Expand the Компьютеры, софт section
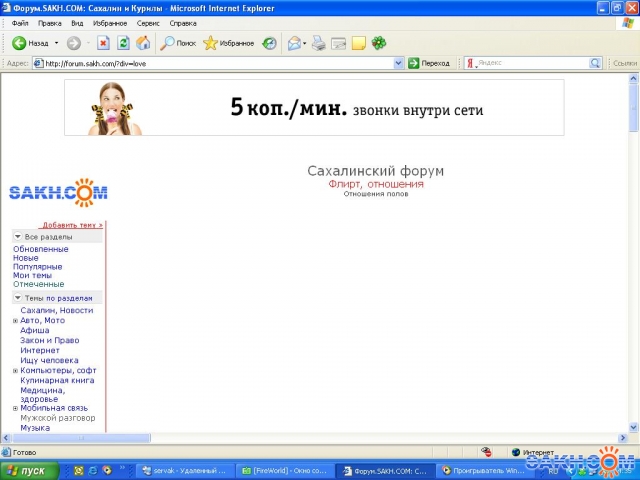Viewport: 640px width, 480px height. 16,371
